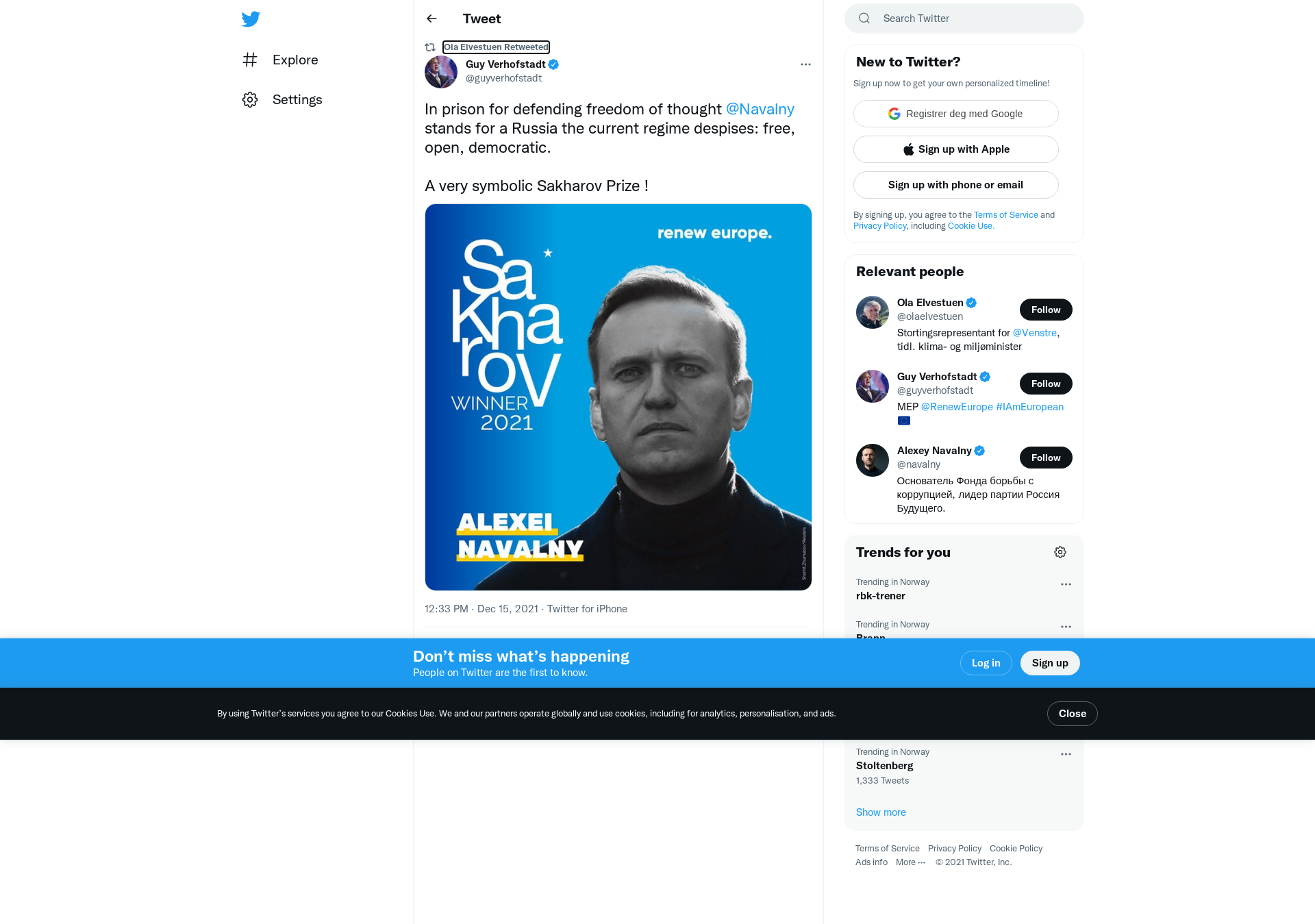Click the Settings gear icon in sidebar
Viewport: 1315px width, 924px height.
click(250, 99)
